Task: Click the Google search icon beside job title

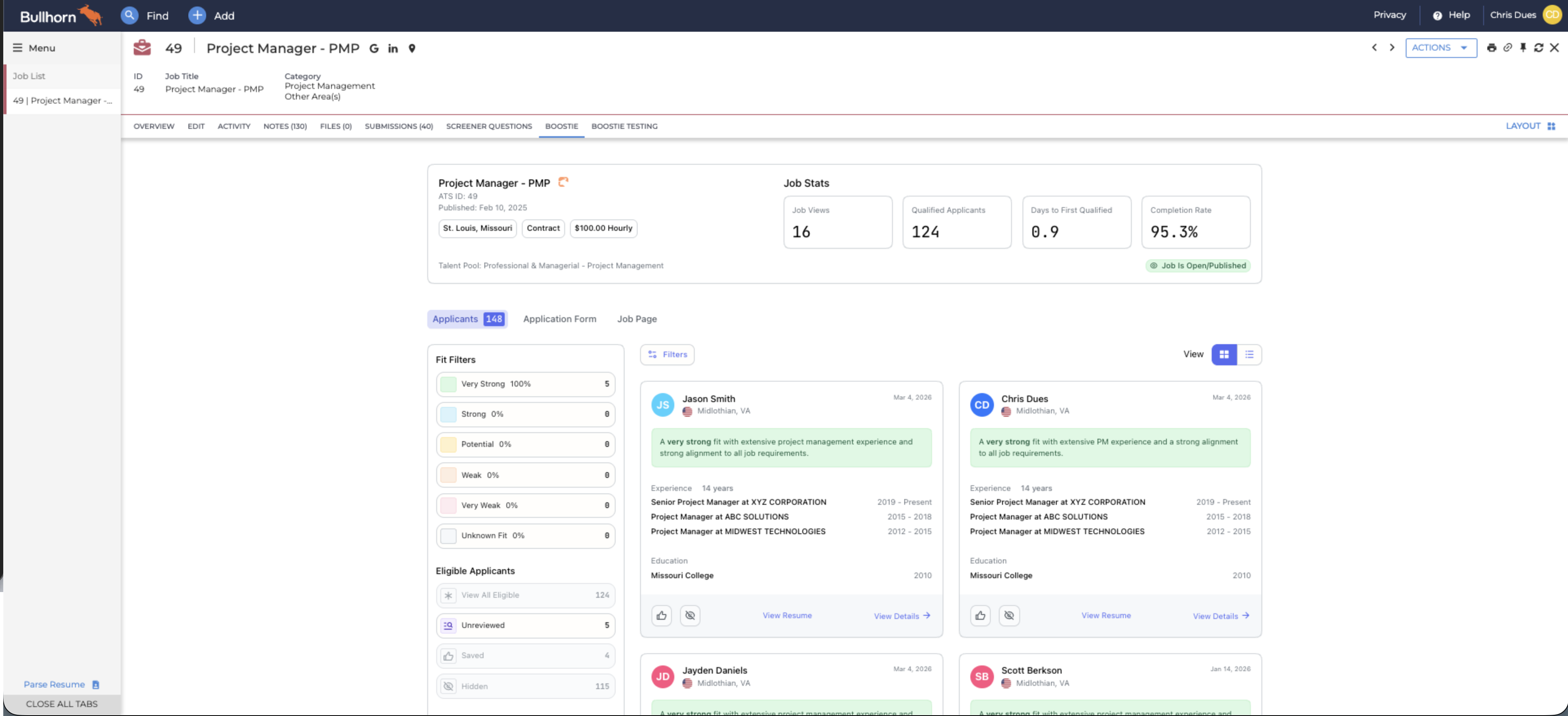Action: tap(374, 48)
